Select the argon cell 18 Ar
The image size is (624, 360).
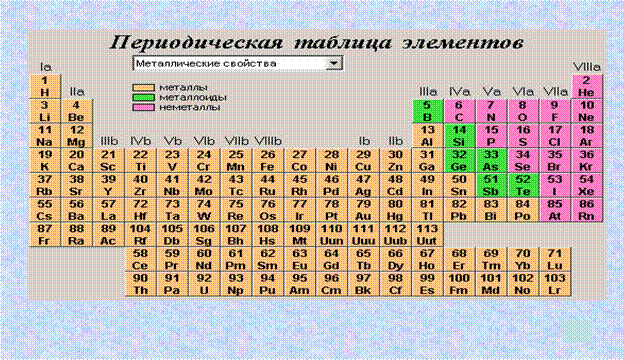point(587,136)
